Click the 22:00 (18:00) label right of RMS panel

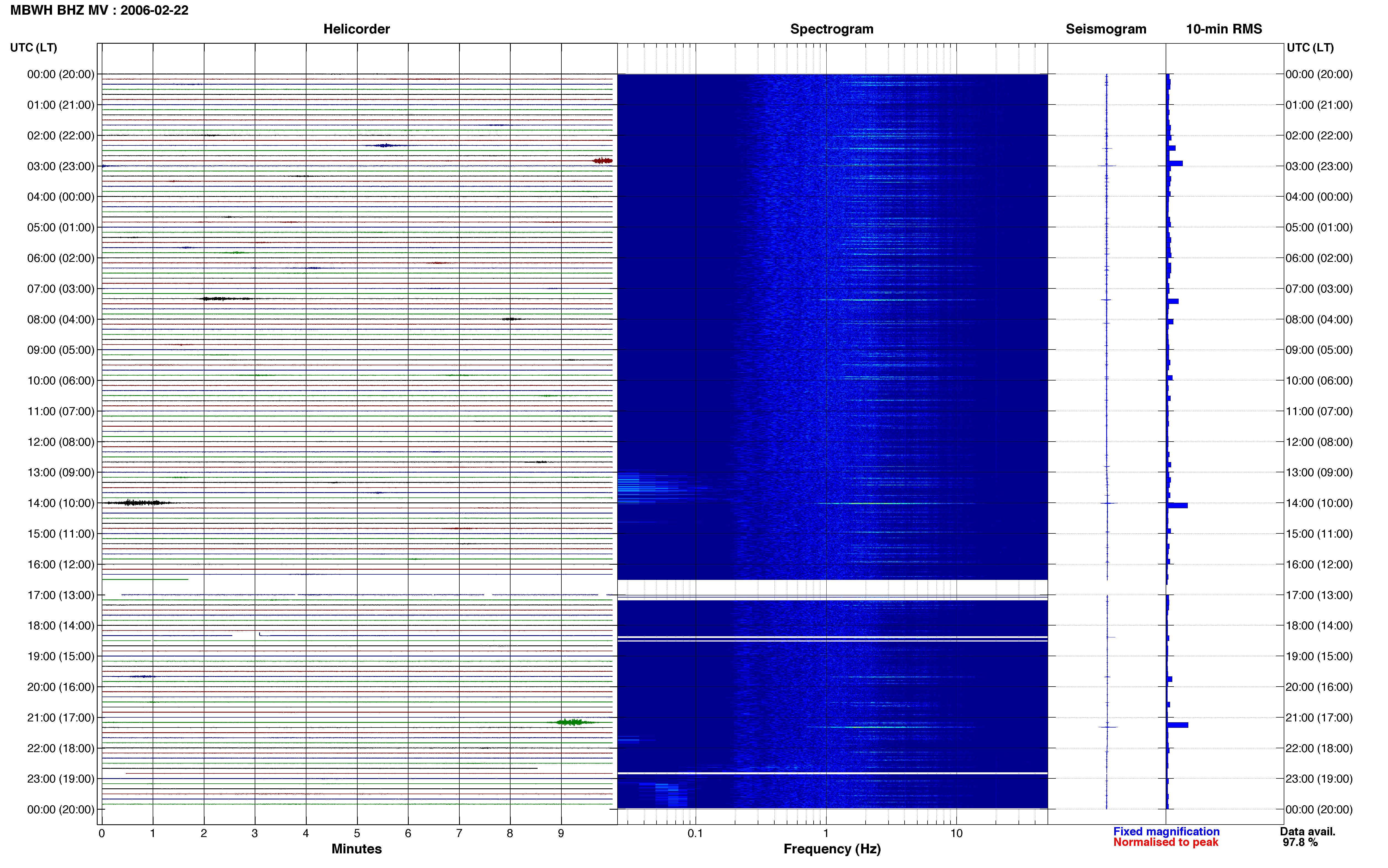(1319, 748)
